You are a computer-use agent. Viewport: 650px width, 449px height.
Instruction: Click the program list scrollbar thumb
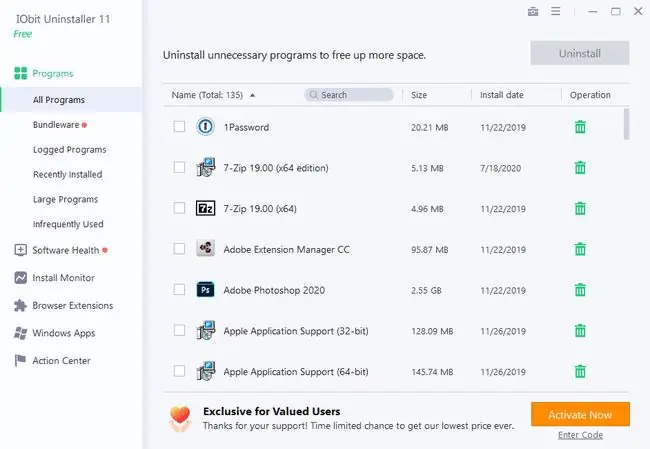click(626, 124)
